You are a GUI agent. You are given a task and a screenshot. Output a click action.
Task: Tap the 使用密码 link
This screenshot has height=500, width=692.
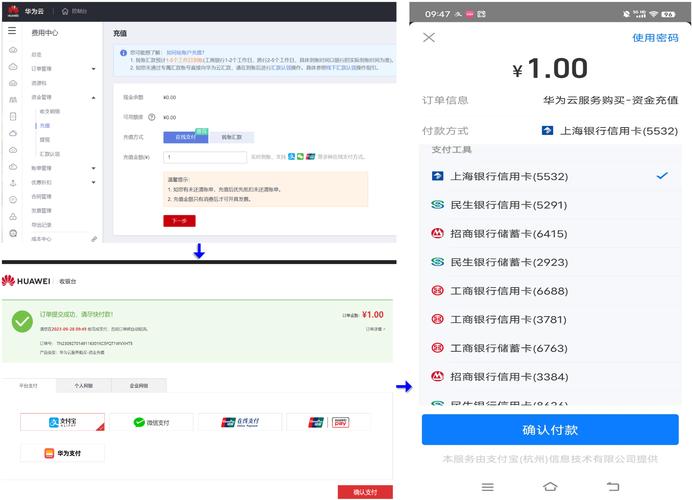(655, 38)
